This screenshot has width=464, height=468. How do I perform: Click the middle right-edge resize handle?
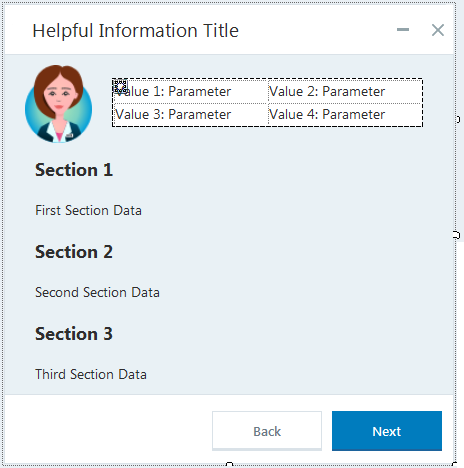[x=457, y=235]
